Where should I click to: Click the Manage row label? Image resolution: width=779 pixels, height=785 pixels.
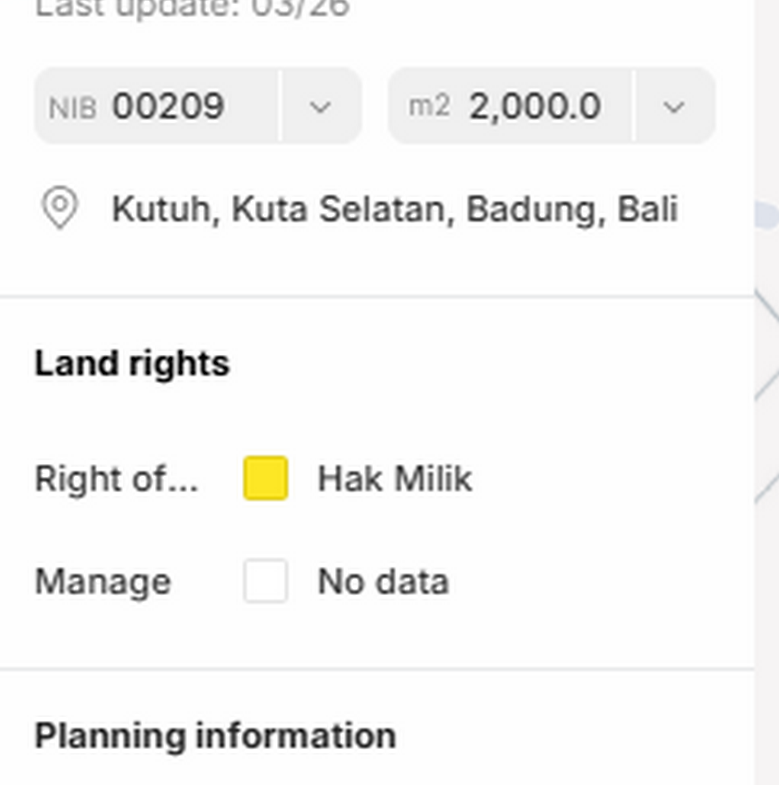[x=103, y=582]
